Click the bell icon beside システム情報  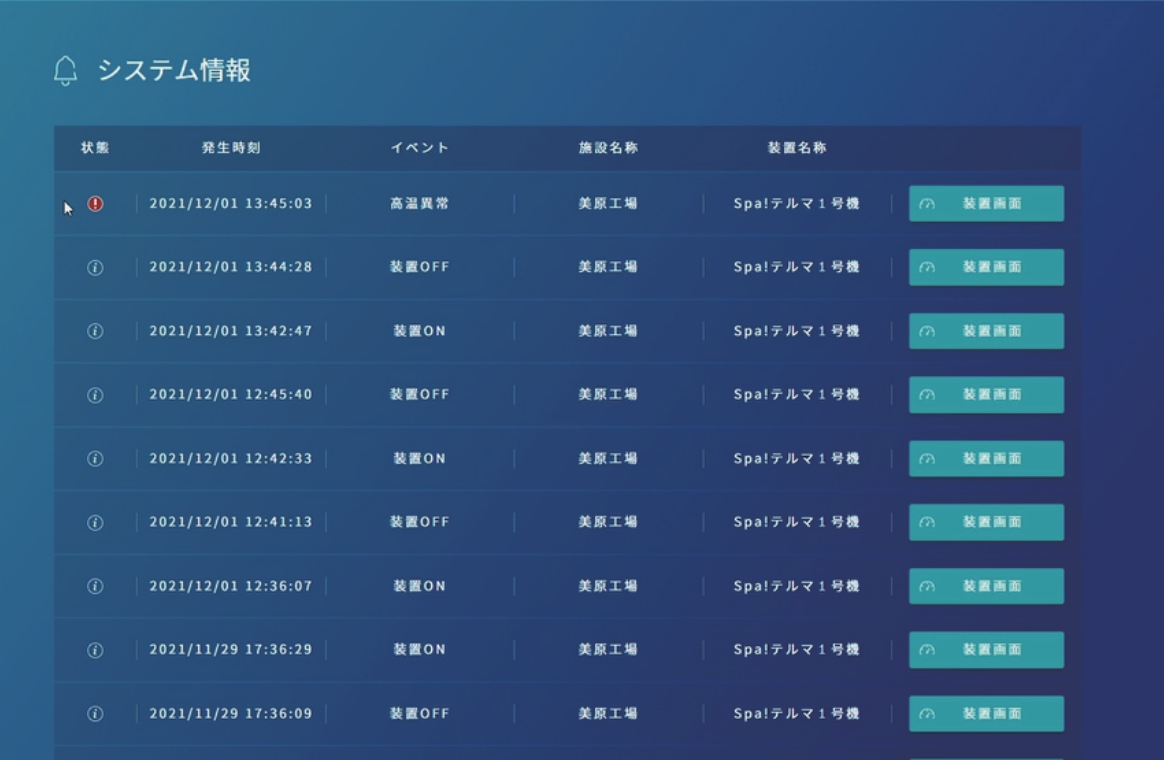click(65, 71)
